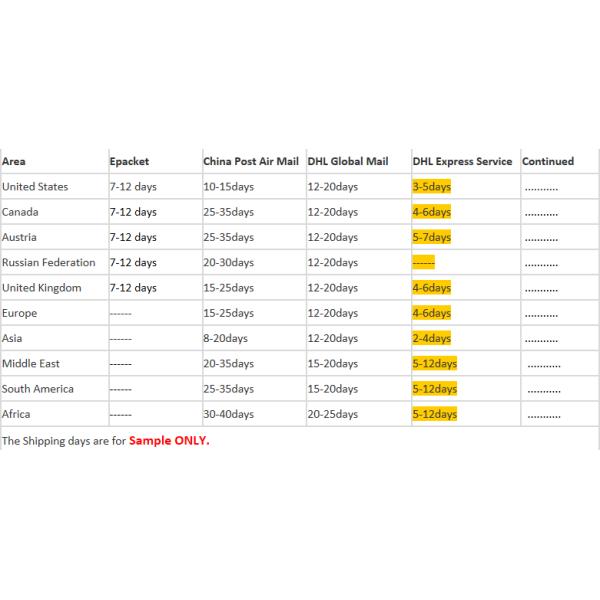Viewport: 600px width, 600px height.
Task: Click the "8-20days" cell in Asia row
Action: pyautogui.click(x=225, y=338)
